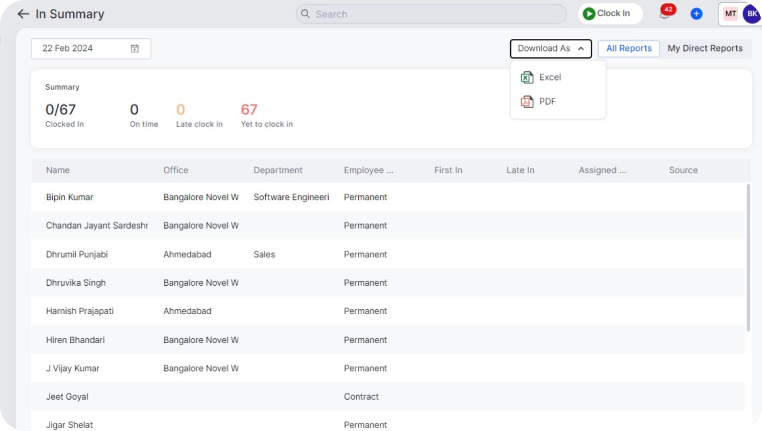Screen dimensions: 762x431
Task: Click the Assigned column header
Action: point(602,170)
